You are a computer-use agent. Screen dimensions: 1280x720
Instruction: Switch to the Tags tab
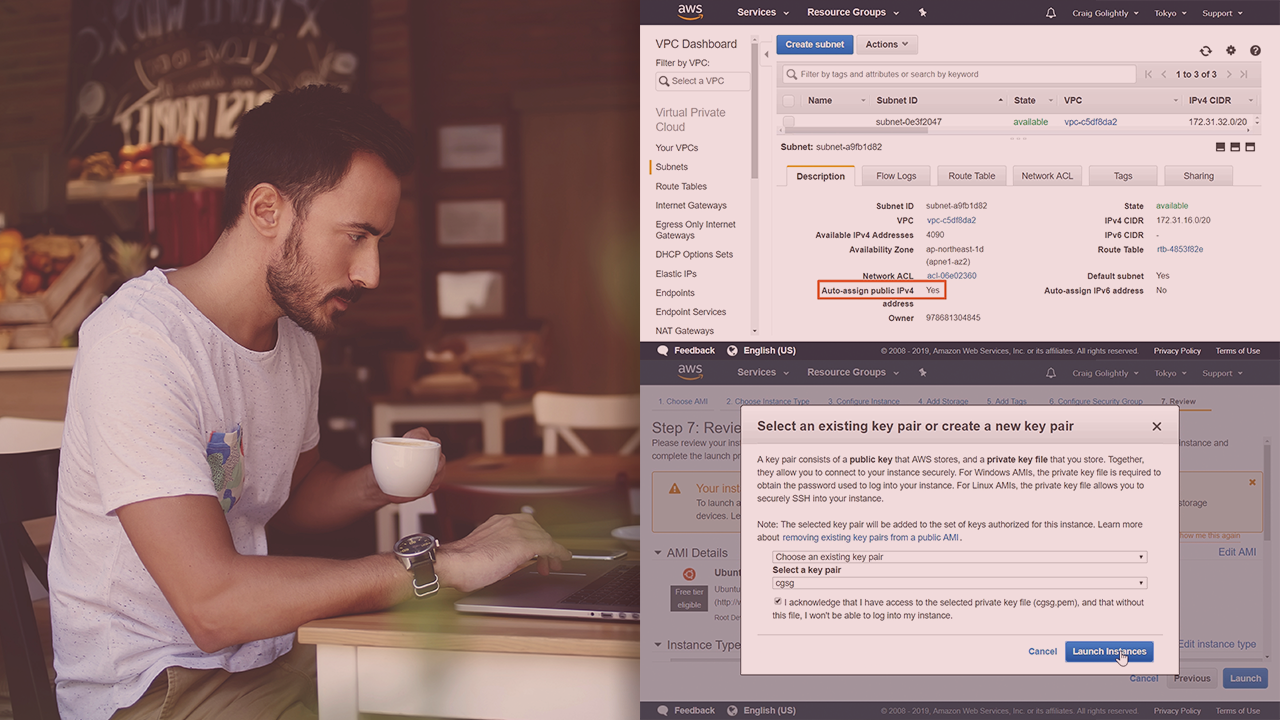click(1123, 176)
